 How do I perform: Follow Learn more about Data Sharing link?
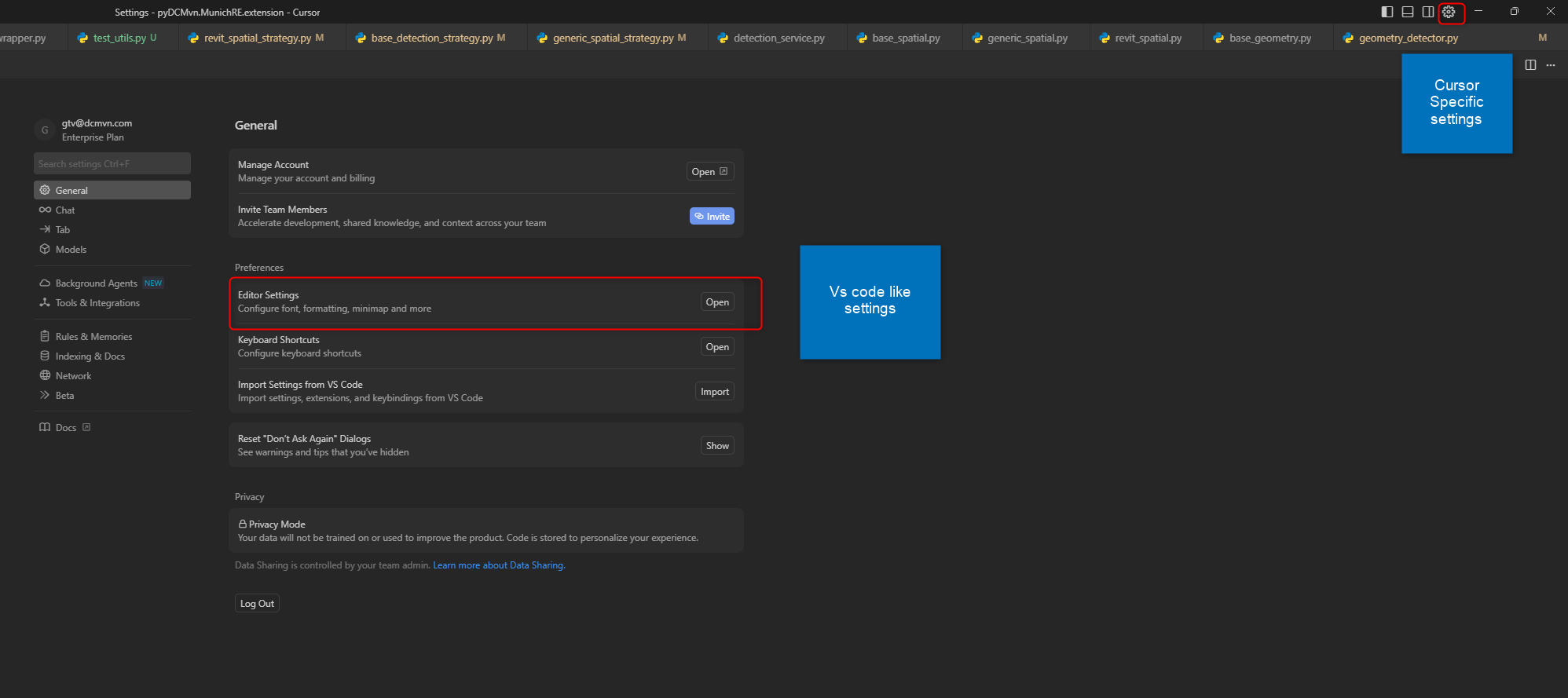(499, 565)
